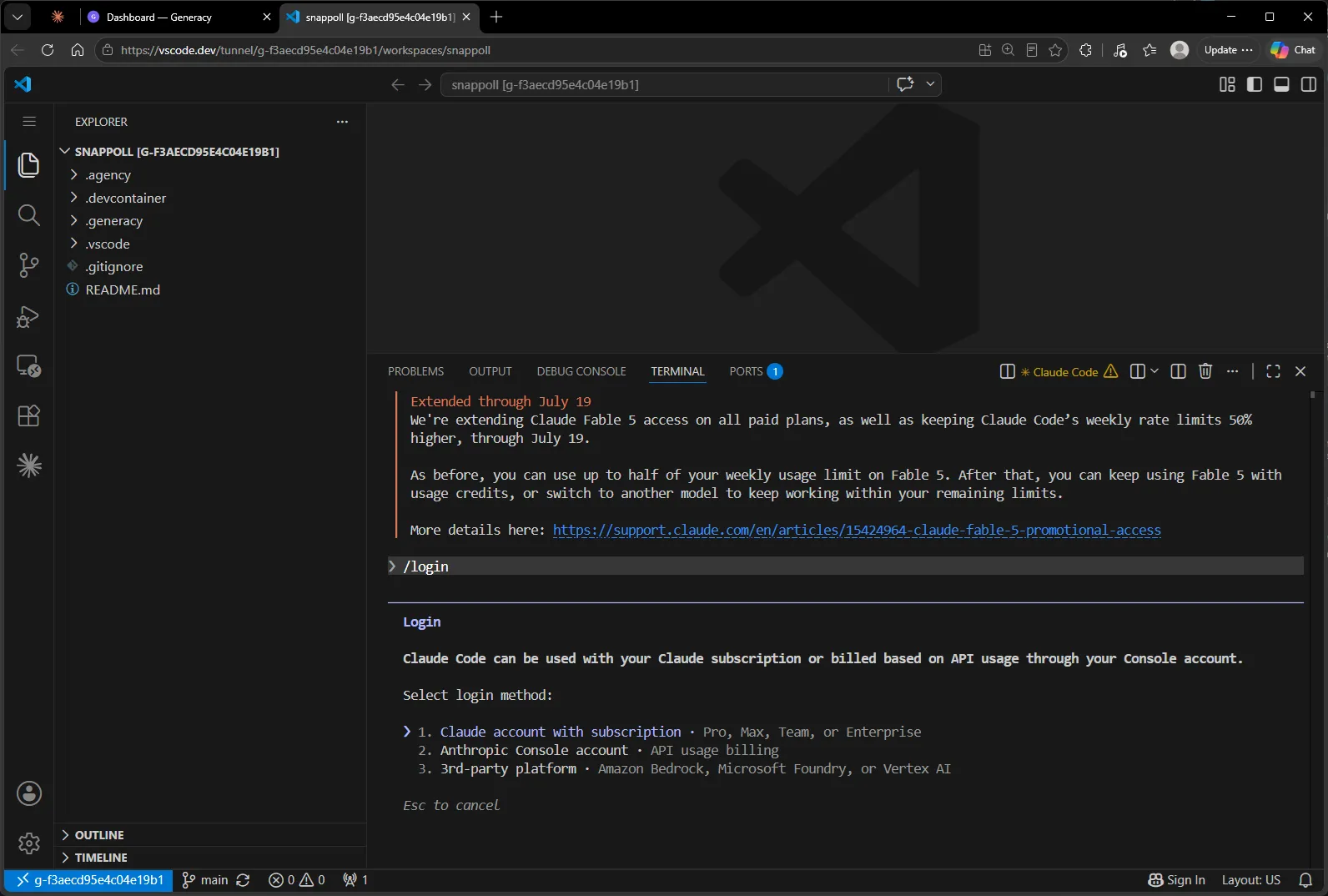Click Layout: US in status bar

click(1250, 880)
